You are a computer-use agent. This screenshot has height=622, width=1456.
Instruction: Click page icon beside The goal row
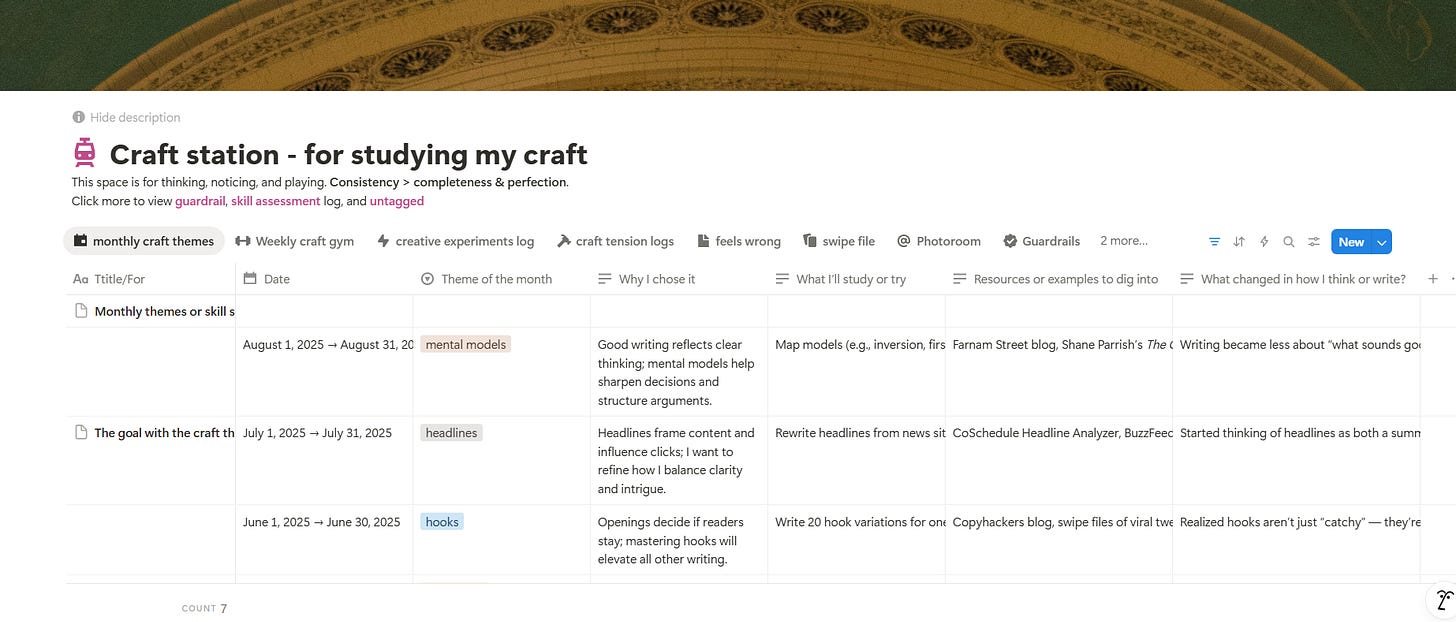pos(82,433)
